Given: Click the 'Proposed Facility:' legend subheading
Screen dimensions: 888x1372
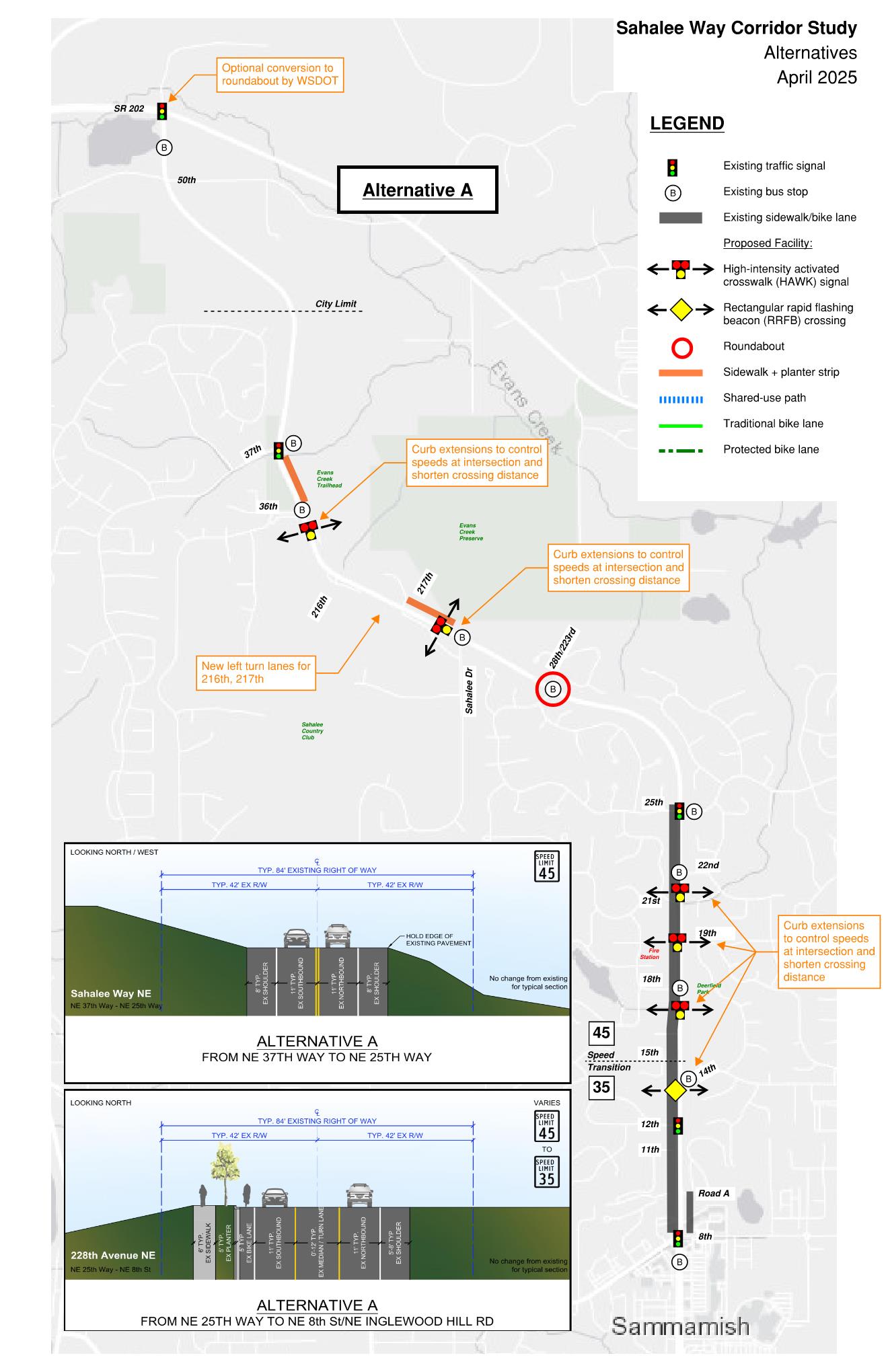Looking at the screenshot, I should pos(768,243).
